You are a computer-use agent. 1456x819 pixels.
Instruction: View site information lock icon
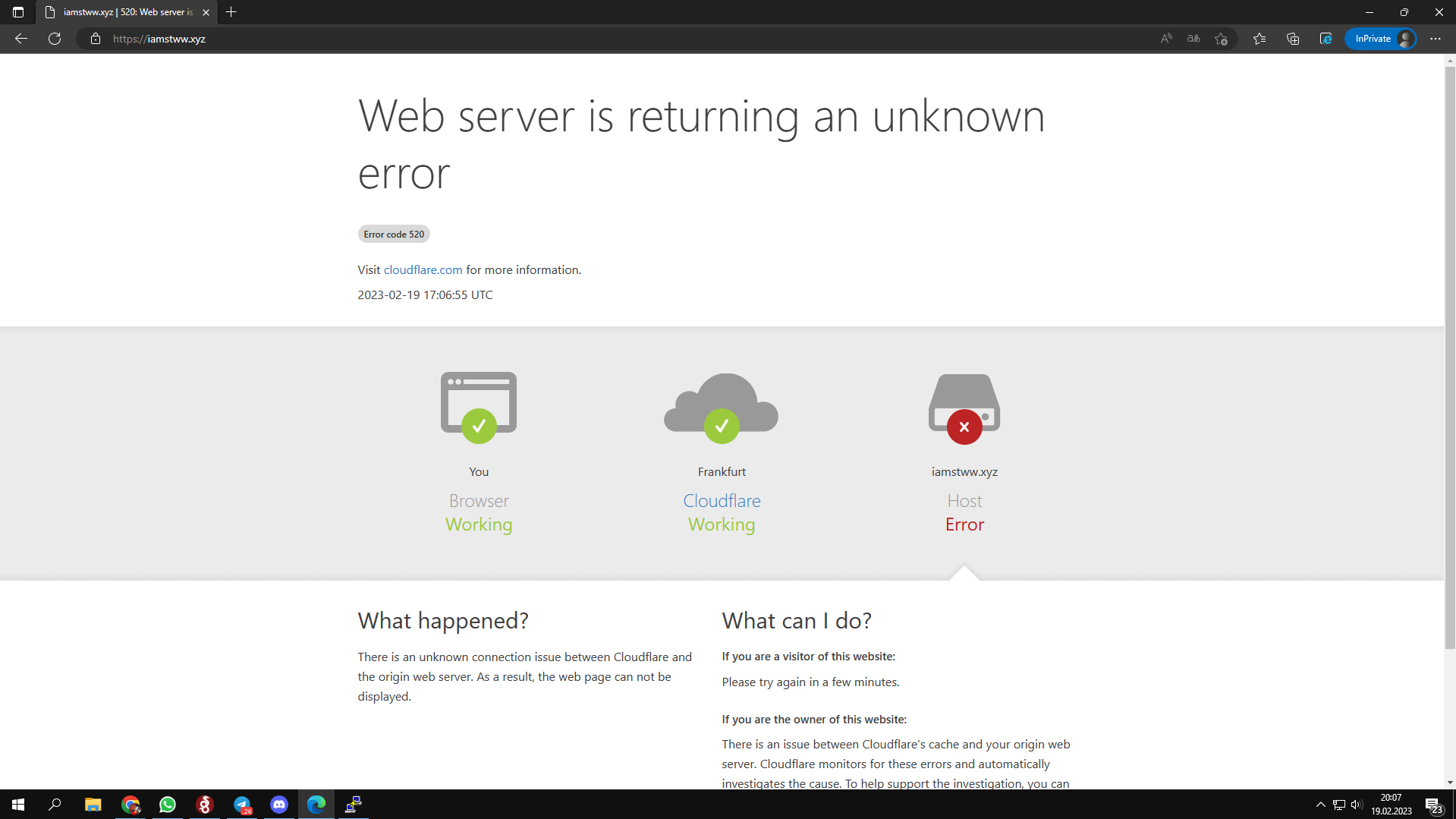tap(96, 39)
